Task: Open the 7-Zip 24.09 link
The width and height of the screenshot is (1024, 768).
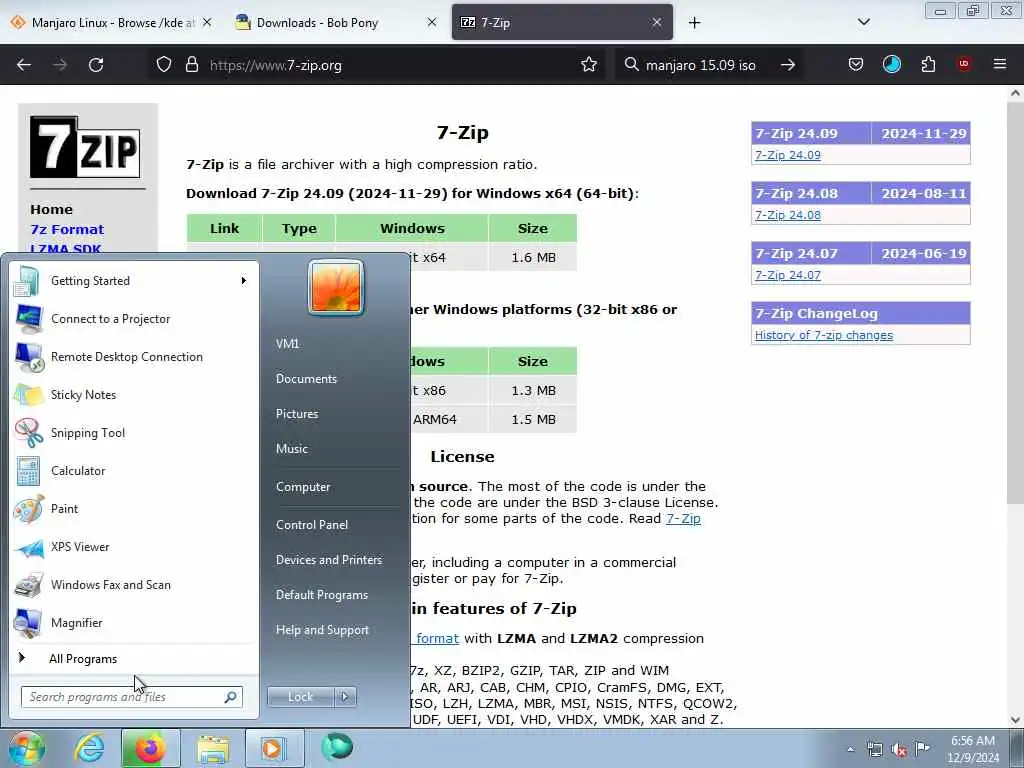Action: coord(788,155)
